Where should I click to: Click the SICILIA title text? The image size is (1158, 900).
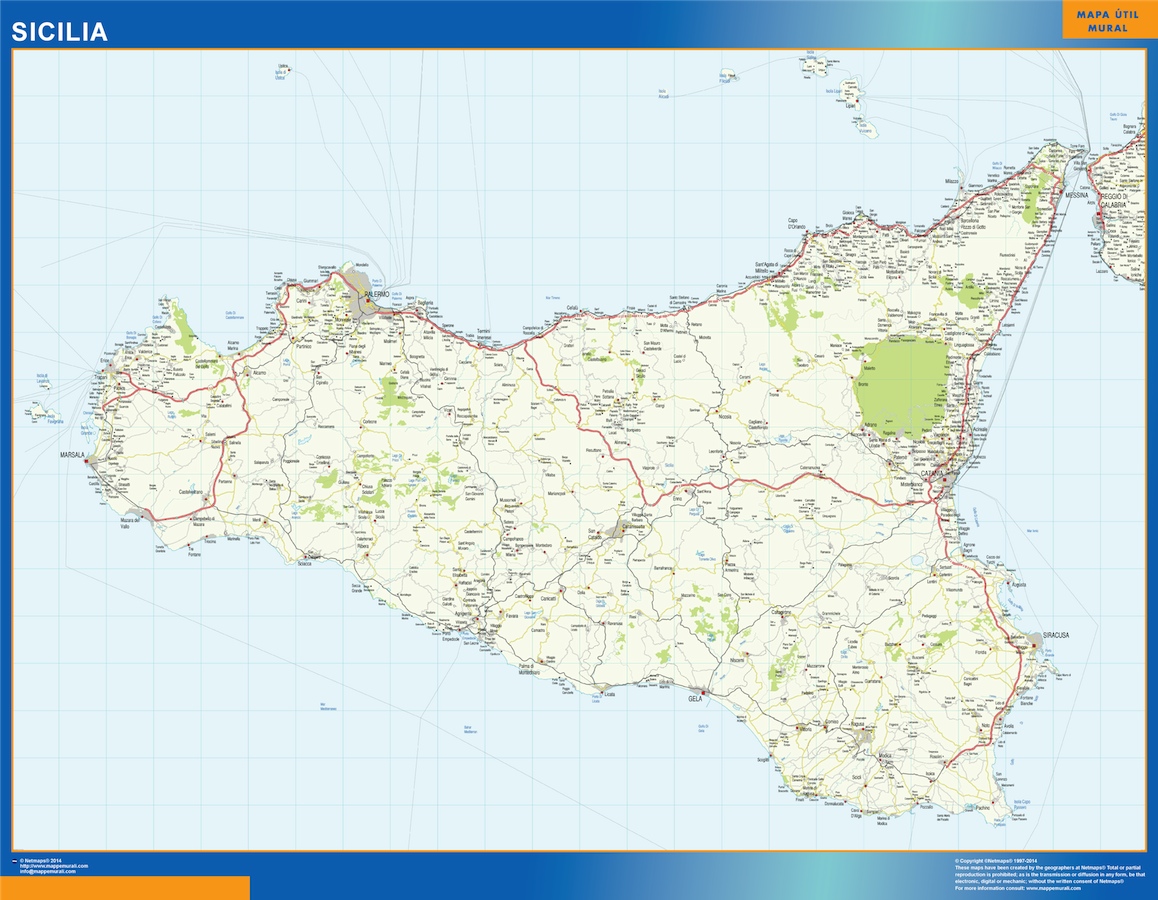[x=59, y=32]
